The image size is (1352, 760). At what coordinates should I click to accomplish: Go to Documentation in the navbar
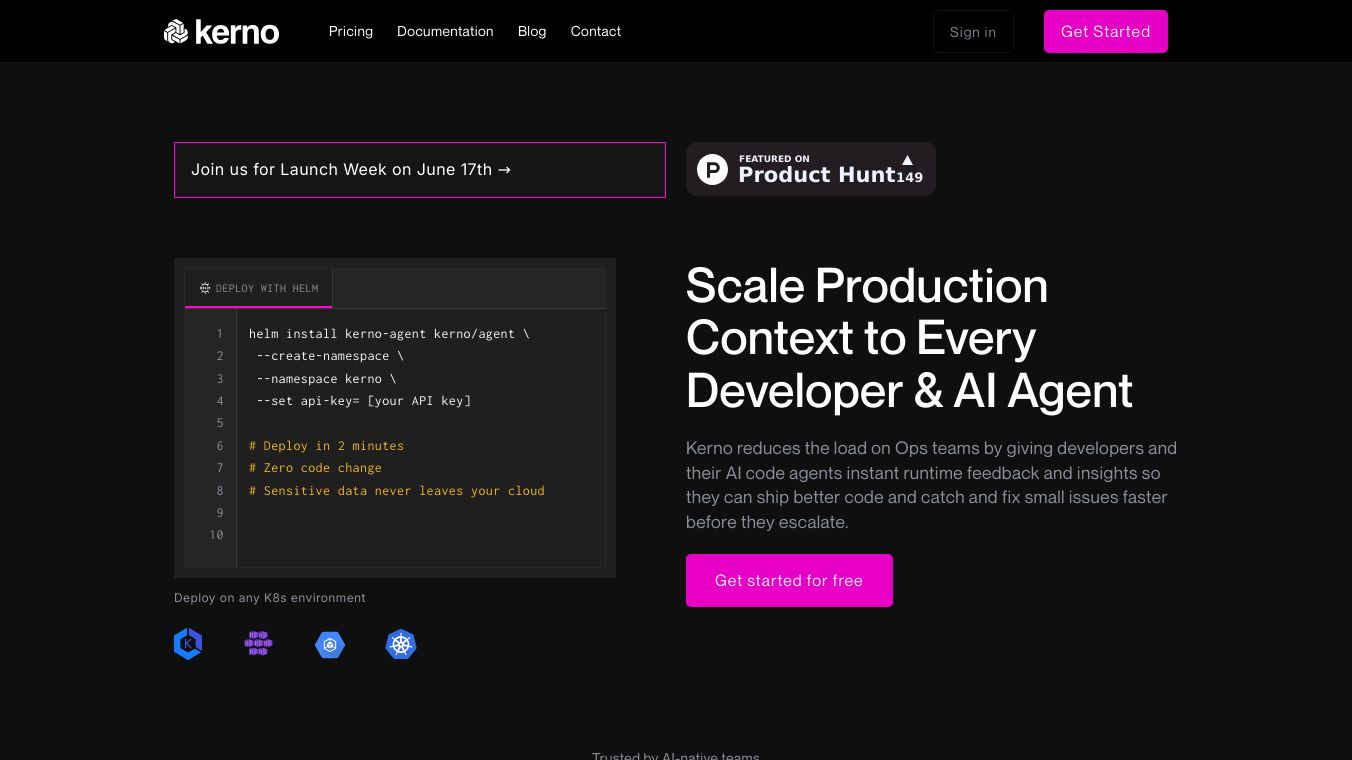(x=445, y=31)
